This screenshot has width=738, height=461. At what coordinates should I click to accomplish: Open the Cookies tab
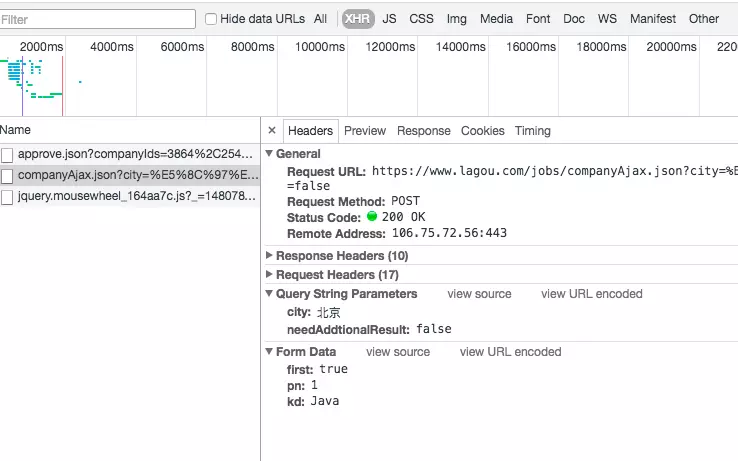[x=482, y=131]
